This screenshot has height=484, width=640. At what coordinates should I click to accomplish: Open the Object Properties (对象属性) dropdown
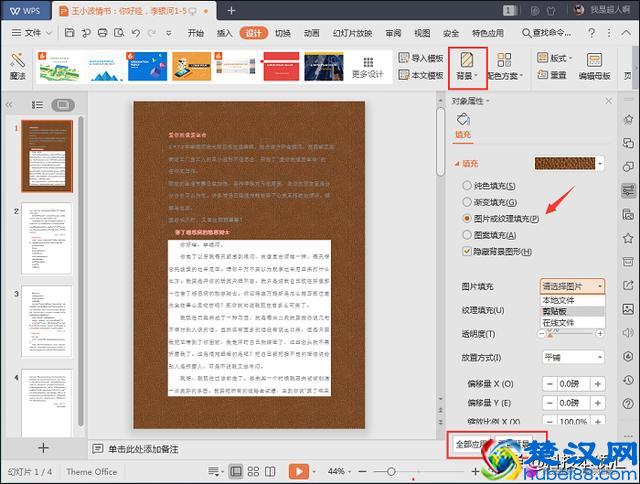pos(470,101)
